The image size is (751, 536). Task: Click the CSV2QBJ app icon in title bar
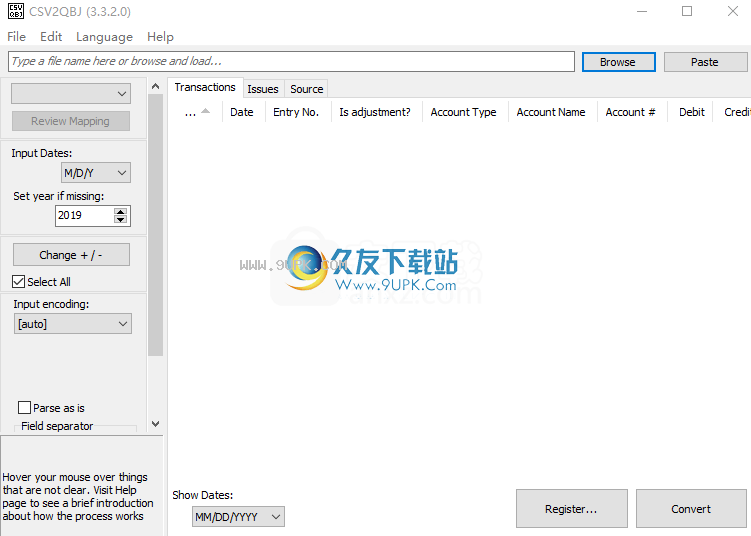point(15,11)
